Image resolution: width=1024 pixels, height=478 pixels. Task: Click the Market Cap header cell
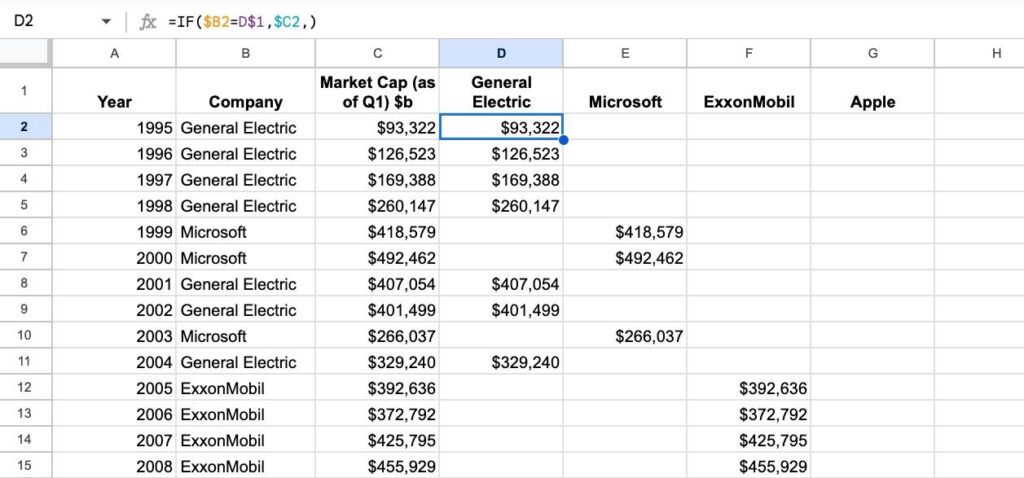[x=377, y=92]
